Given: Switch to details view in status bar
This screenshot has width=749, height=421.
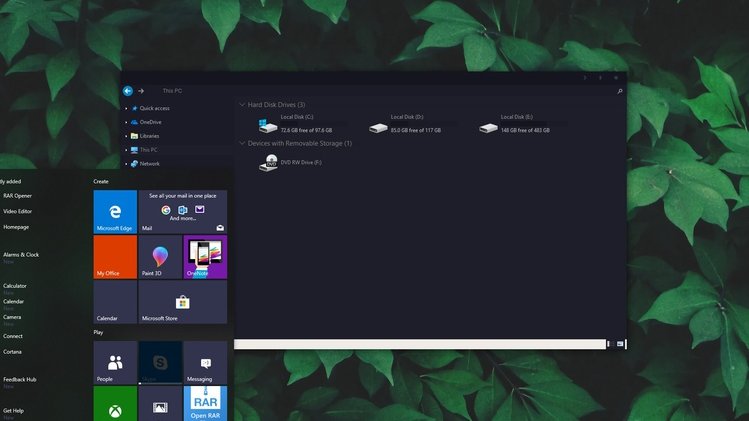Looking at the screenshot, I should (610, 344).
